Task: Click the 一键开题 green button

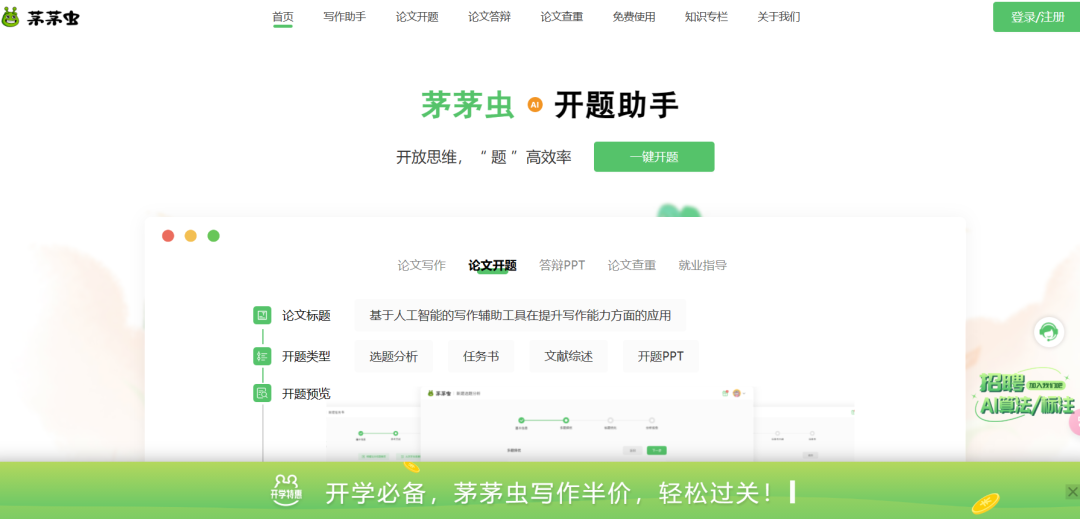Action: (654, 157)
